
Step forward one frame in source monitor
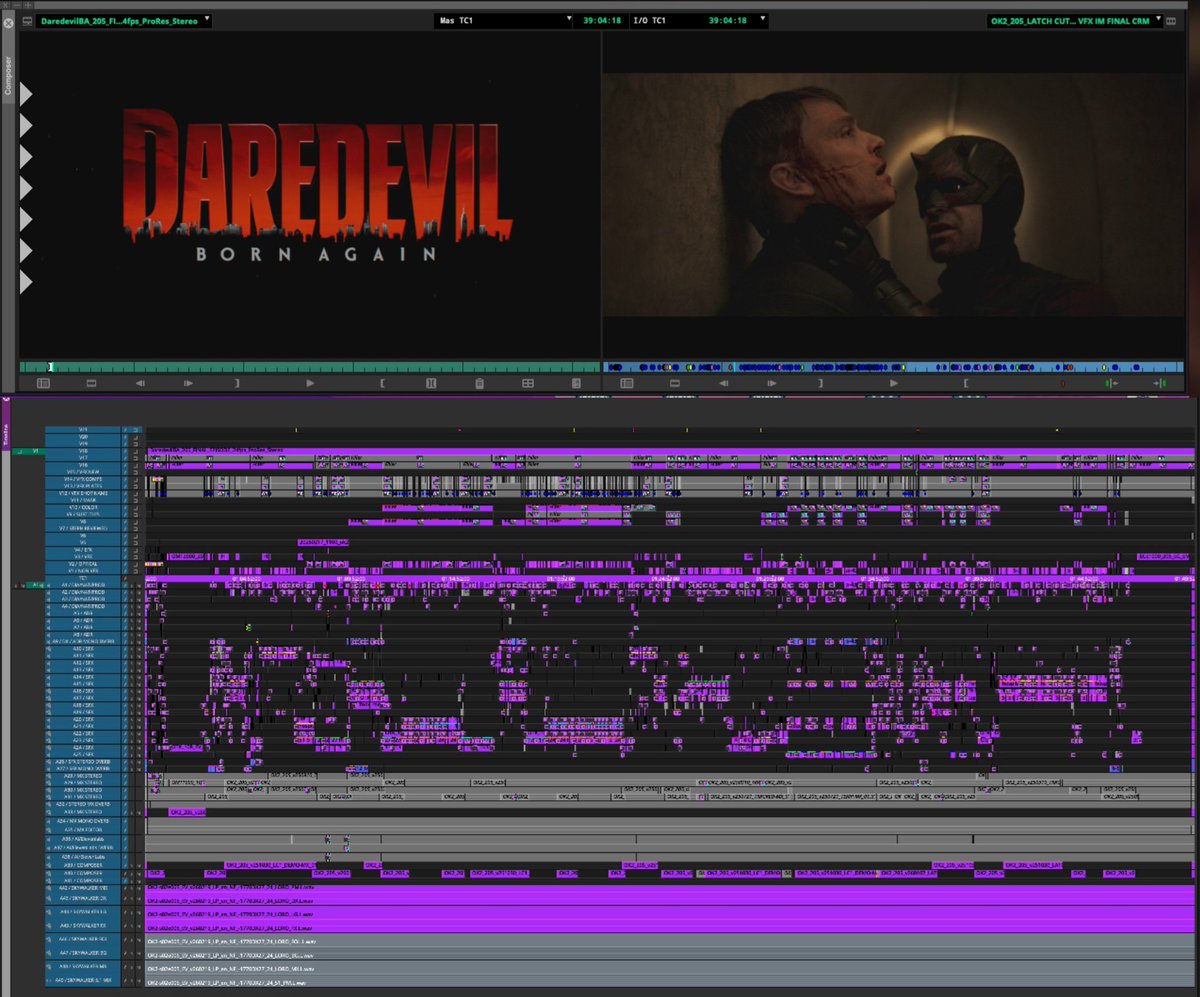coord(188,383)
